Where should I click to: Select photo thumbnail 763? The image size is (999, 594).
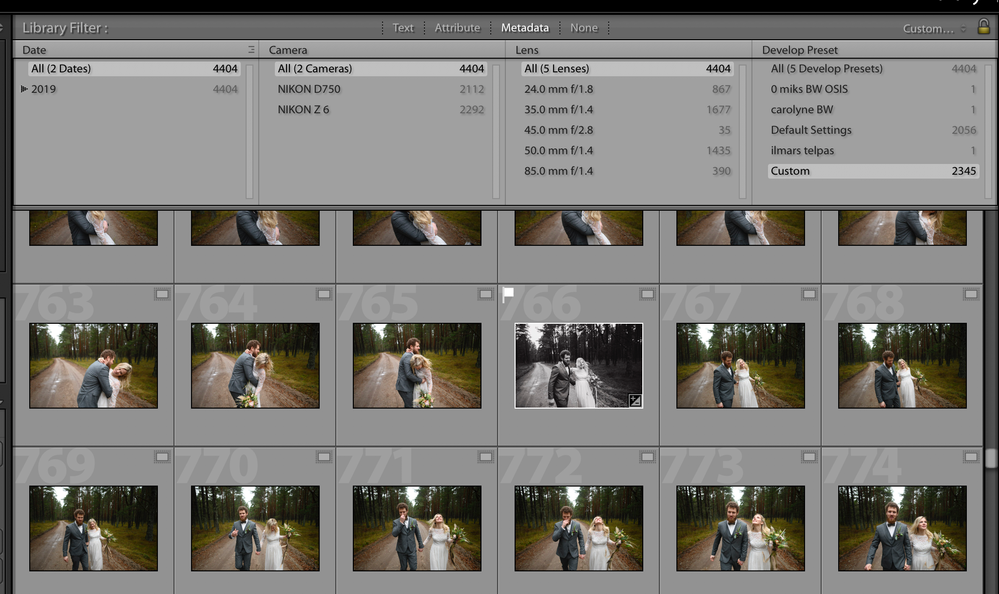93,365
